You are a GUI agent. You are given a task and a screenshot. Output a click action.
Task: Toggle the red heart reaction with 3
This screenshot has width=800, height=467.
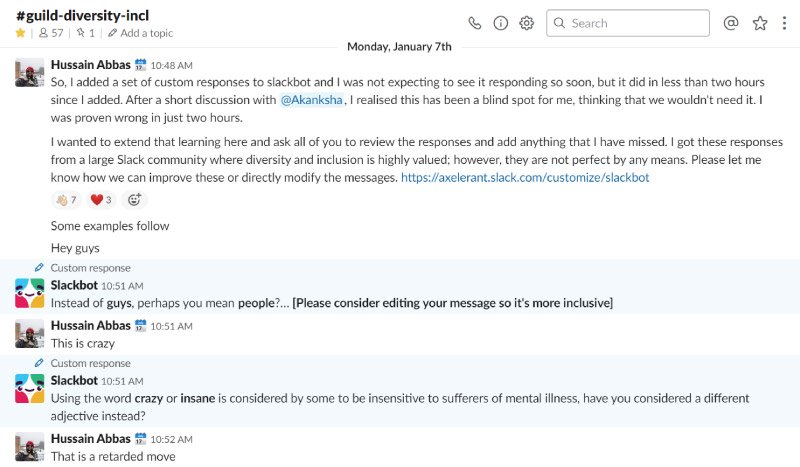click(101, 200)
